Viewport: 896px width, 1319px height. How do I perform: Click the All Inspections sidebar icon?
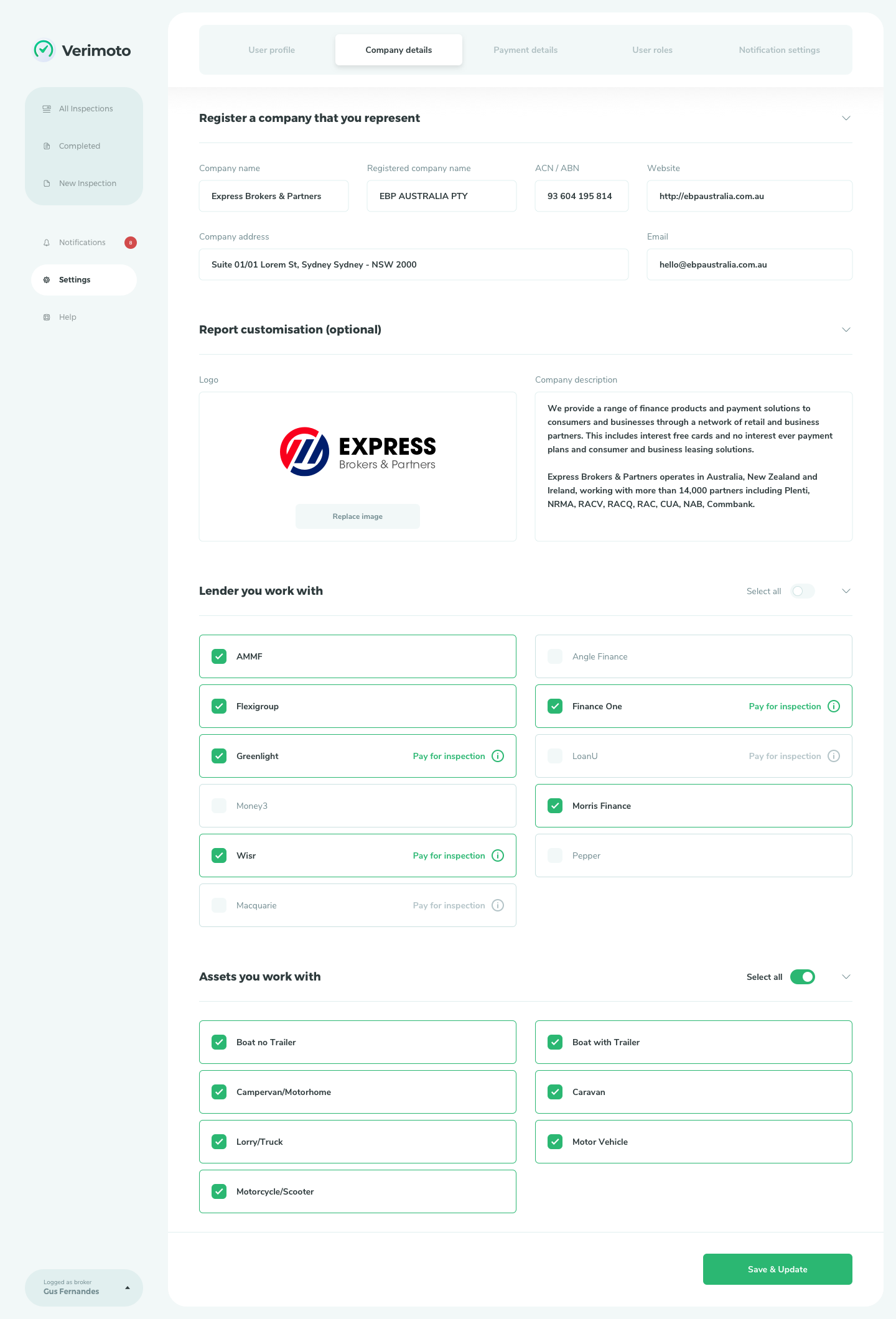(x=47, y=109)
